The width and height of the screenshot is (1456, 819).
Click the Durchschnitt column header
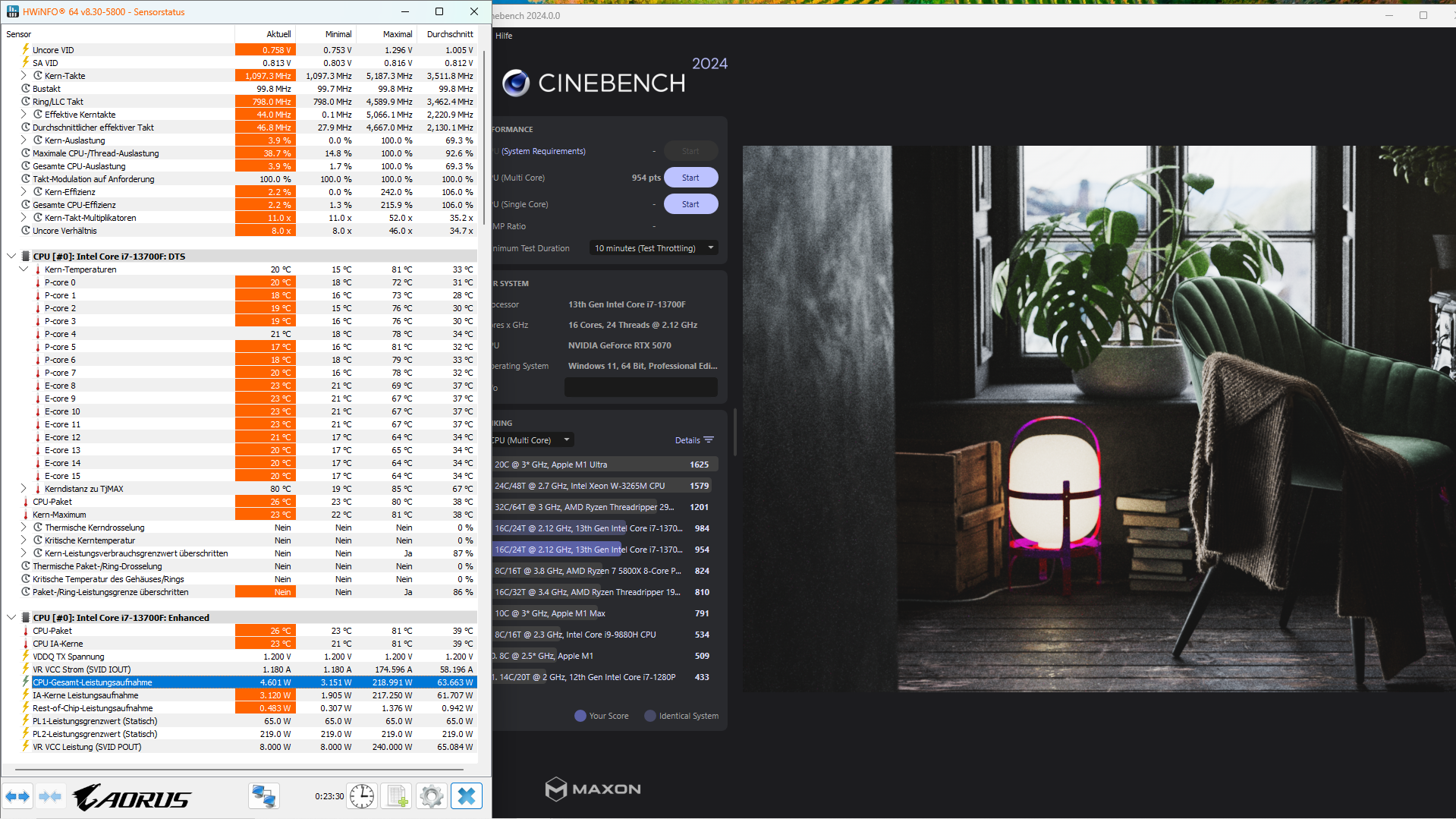click(447, 34)
